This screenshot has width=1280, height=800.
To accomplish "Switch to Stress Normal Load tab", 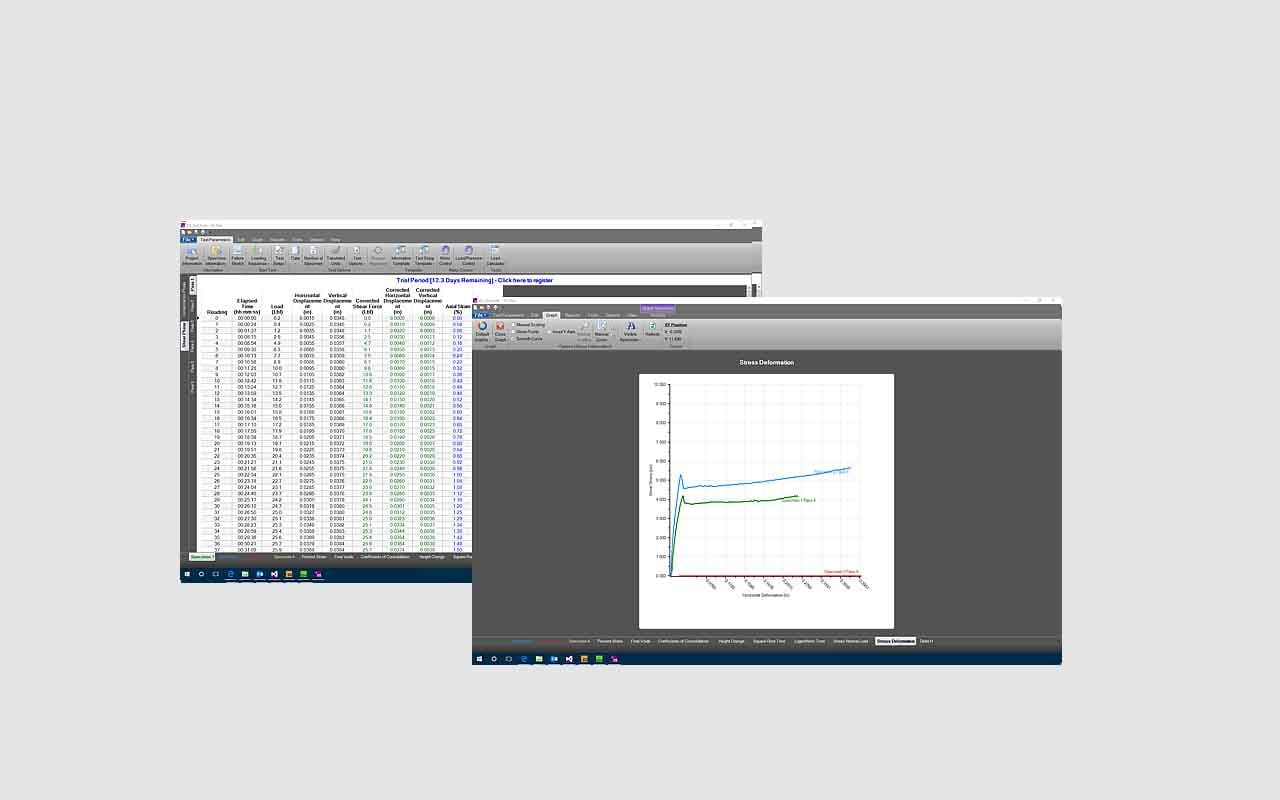I will click(851, 641).
